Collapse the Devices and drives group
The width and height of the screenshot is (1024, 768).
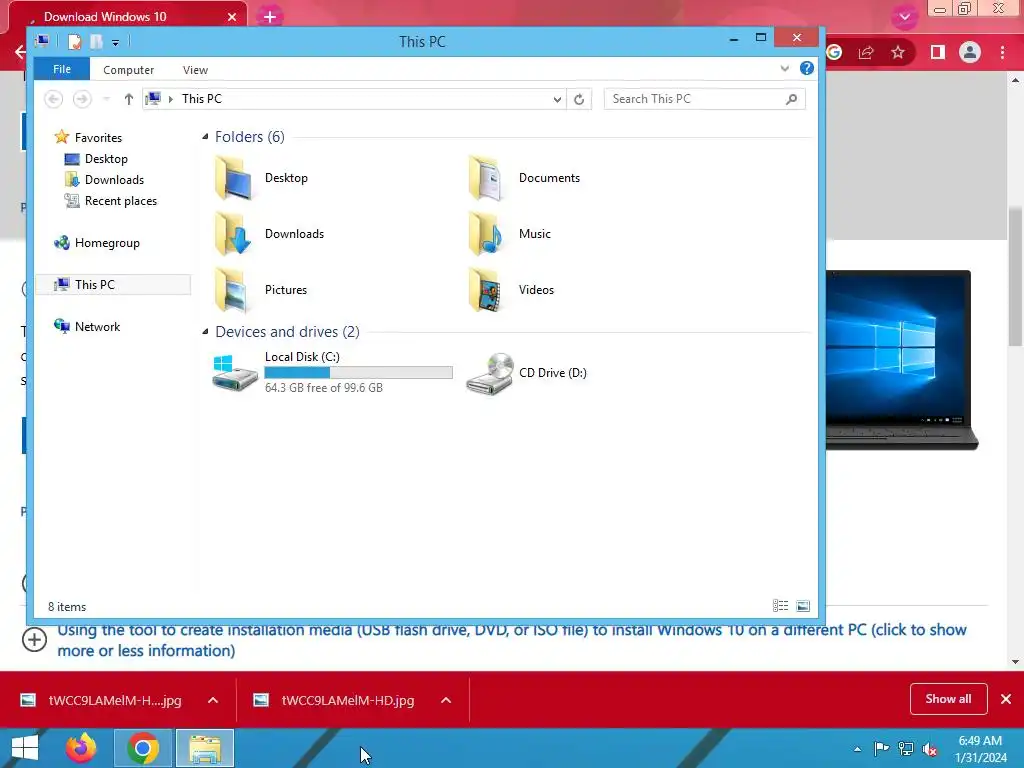(205, 332)
